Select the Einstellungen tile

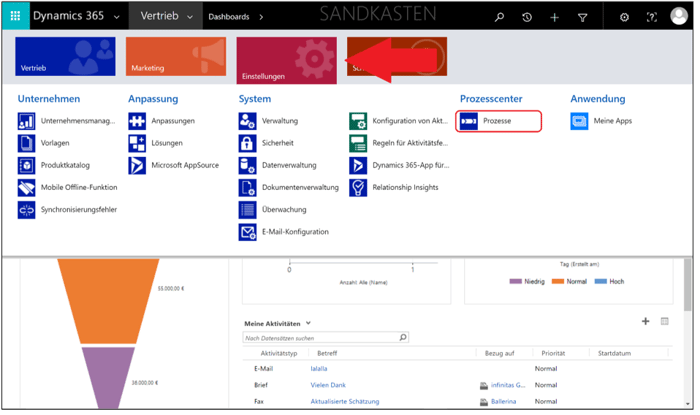click(x=287, y=60)
